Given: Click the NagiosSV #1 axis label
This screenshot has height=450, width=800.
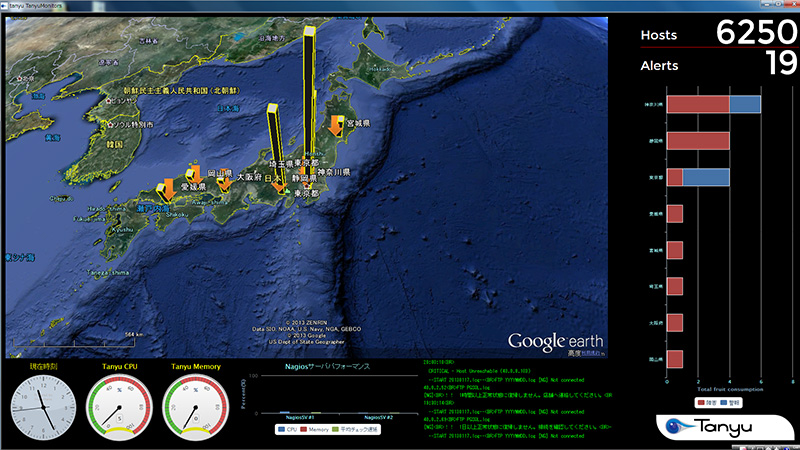Looking at the screenshot, I should click(x=300, y=417).
